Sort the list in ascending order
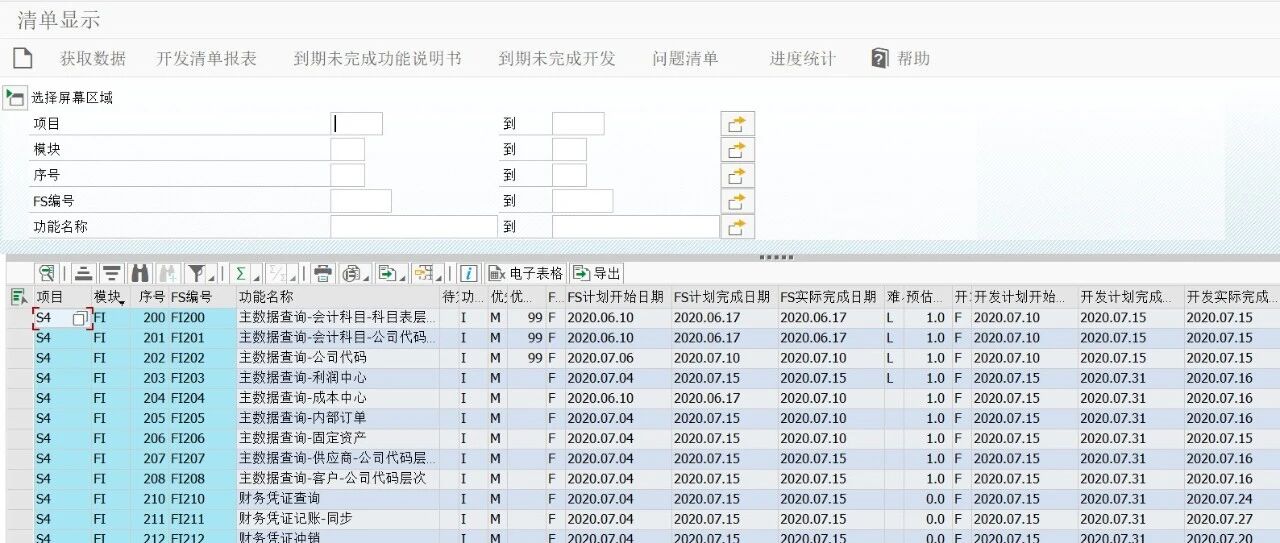Image resolution: width=1280 pixels, height=543 pixels. (83, 273)
